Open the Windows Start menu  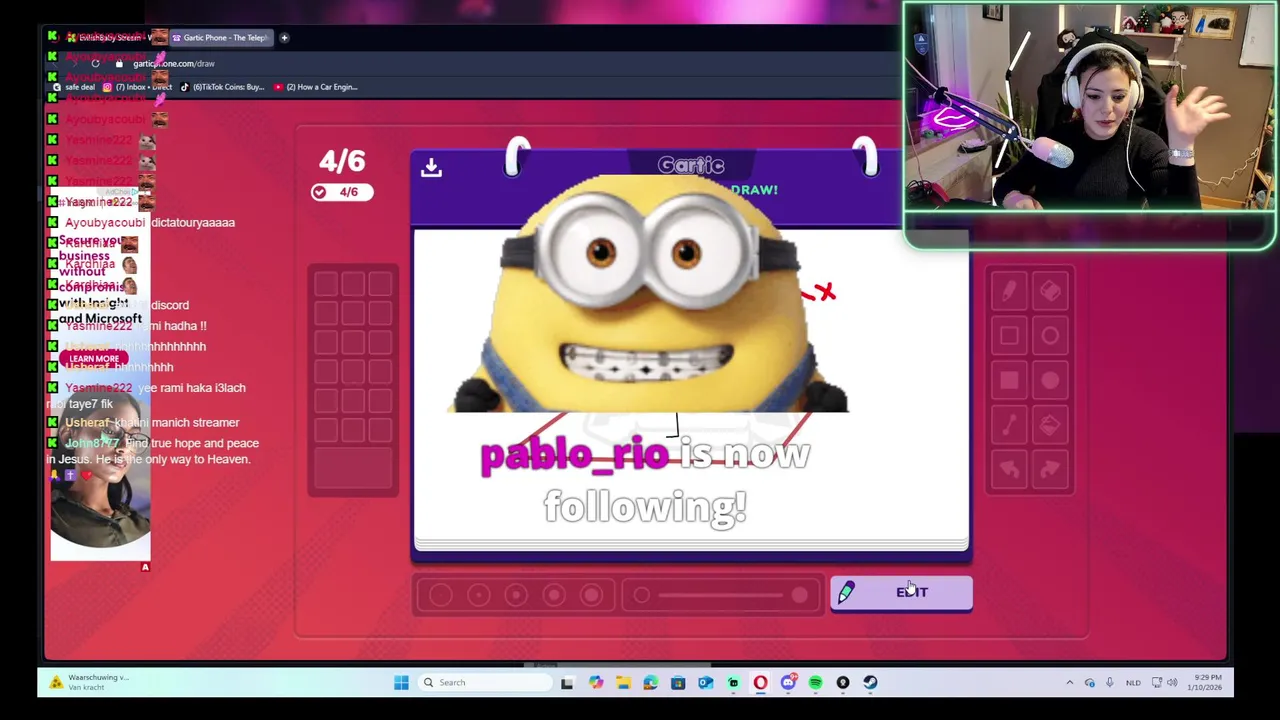click(x=401, y=682)
